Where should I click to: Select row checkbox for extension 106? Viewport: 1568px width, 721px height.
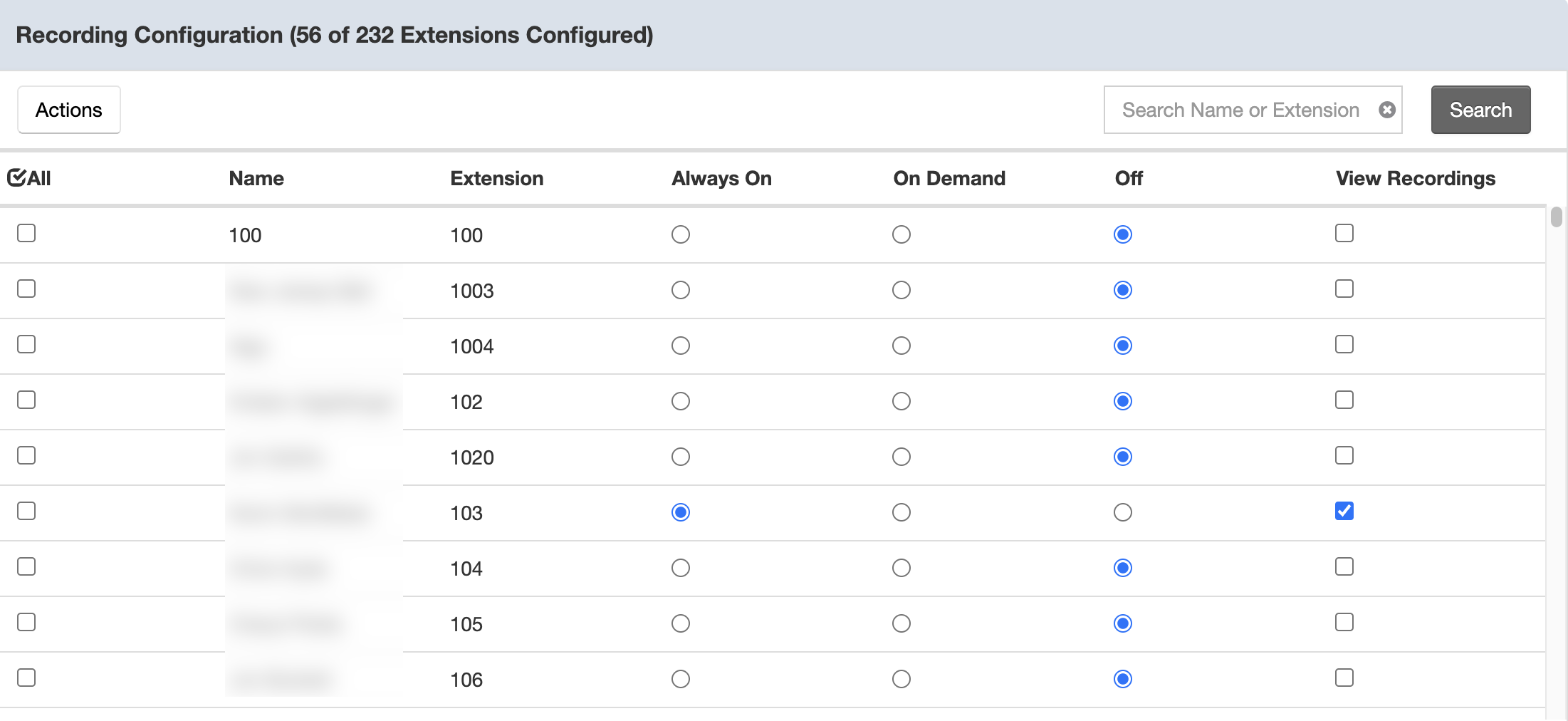(x=26, y=678)
